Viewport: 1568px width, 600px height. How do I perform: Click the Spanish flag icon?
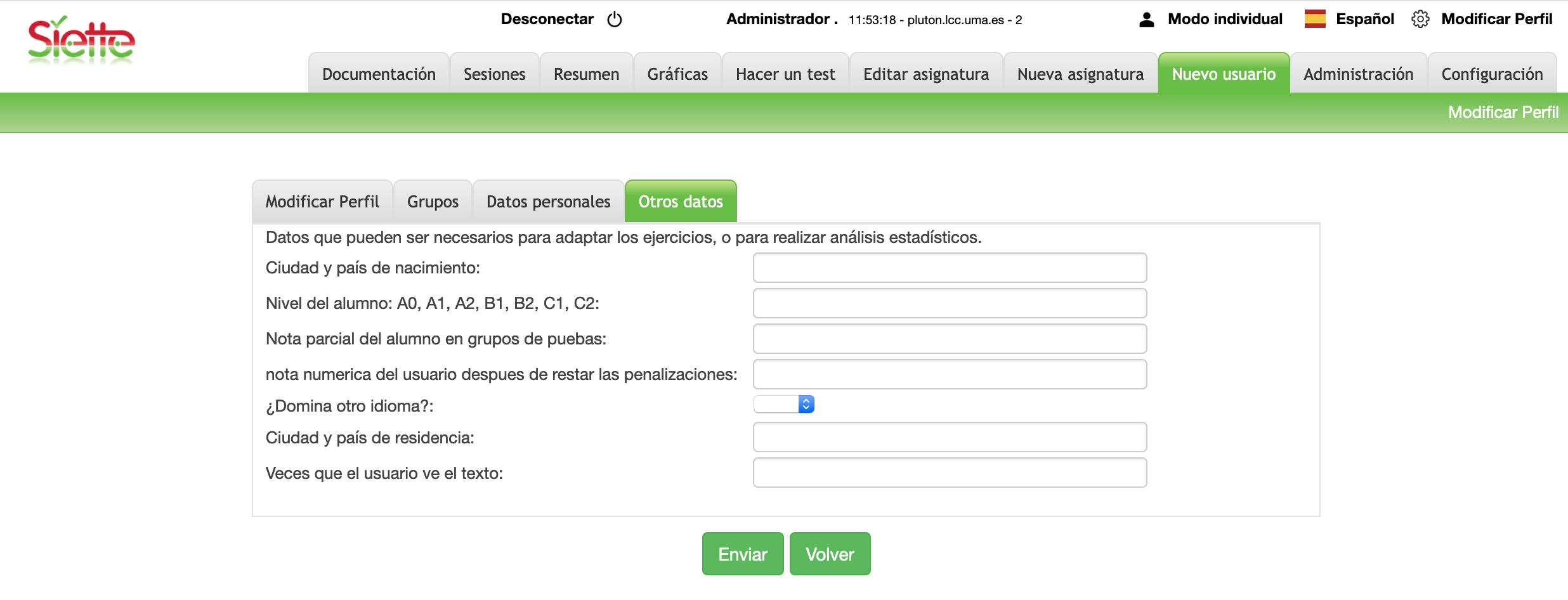coord(1315,19)
